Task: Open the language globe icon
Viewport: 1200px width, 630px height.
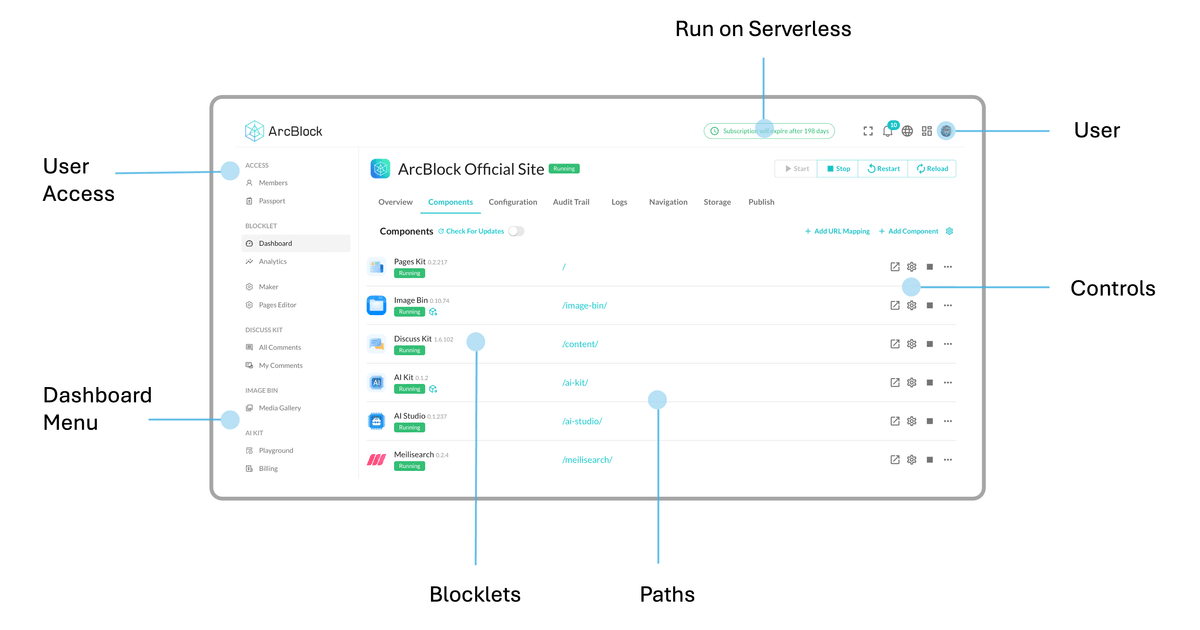Action: (907, 131)
